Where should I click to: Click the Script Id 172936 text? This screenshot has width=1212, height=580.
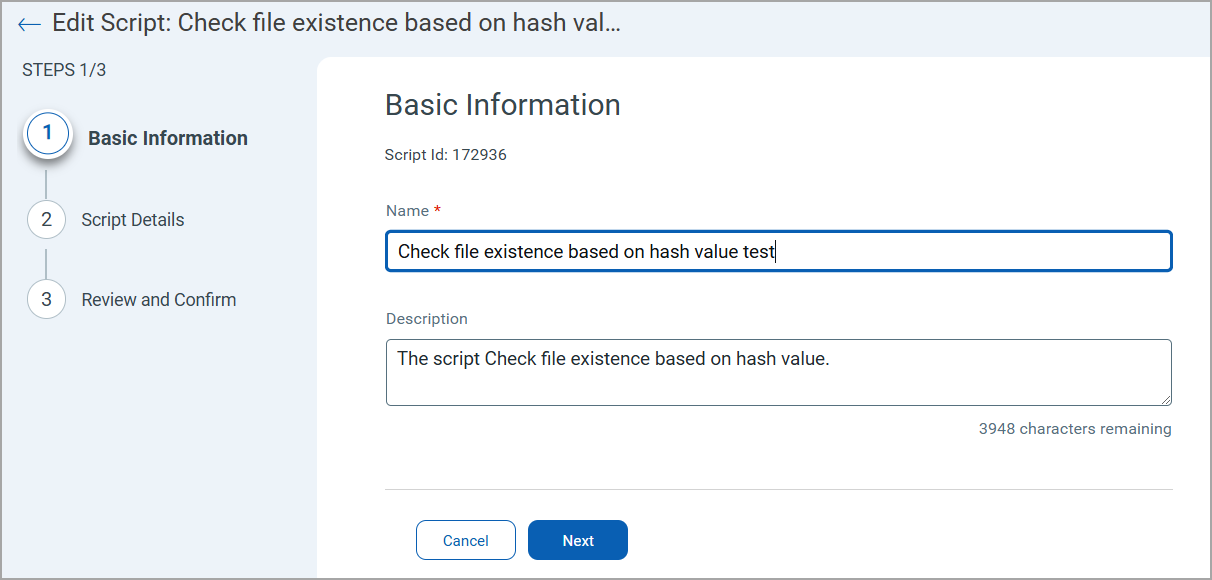pyautogui.click(x=445, y=155)
